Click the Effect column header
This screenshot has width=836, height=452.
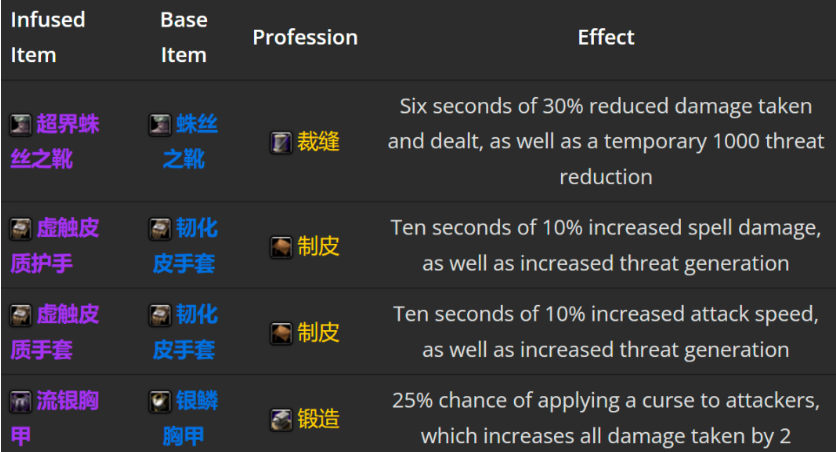[x=606, y=37]
